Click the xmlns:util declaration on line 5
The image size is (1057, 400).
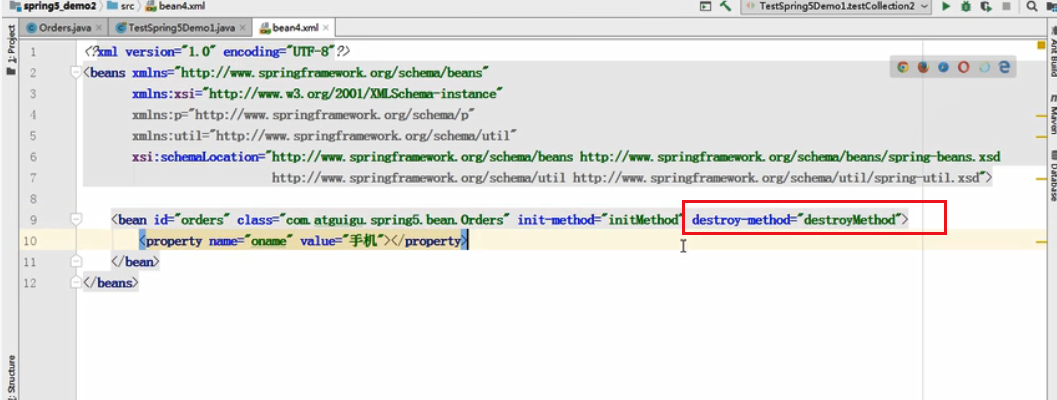pyautogui.click(x=325, y=136)
